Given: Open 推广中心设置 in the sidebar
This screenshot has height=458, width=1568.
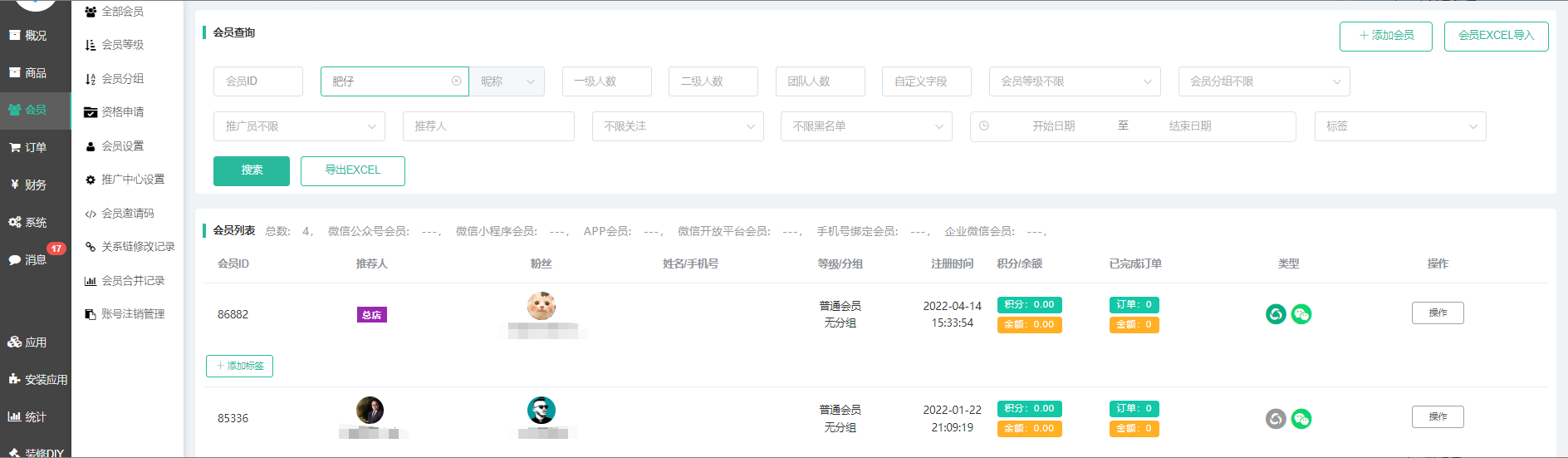Looking at the screenshot, I should click(132, 180).
